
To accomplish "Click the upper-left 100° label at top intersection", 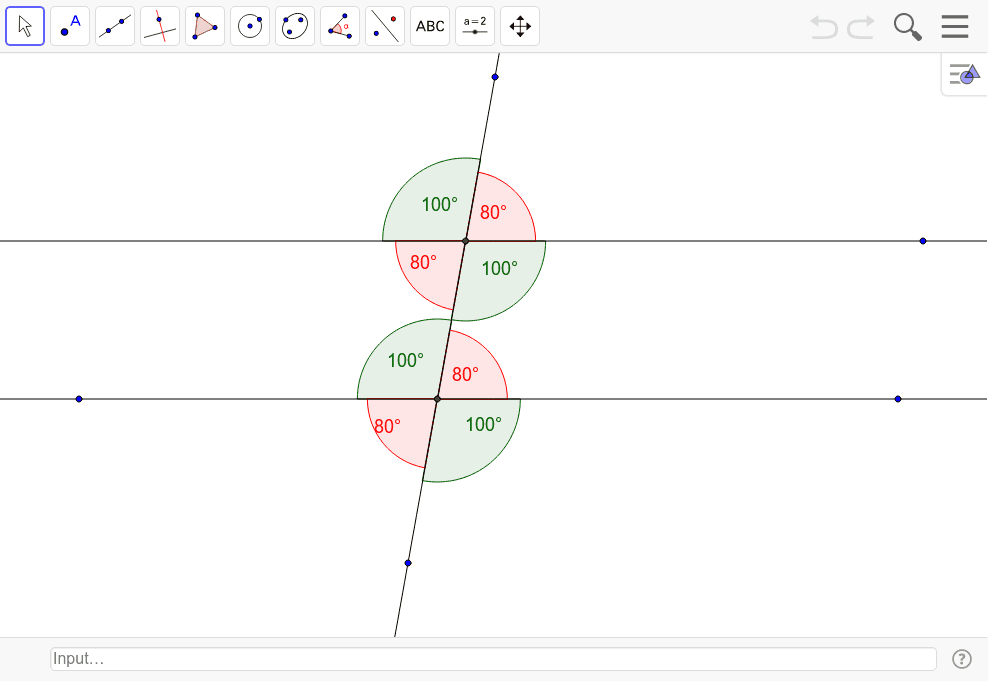I will click(x=440, y=204).
